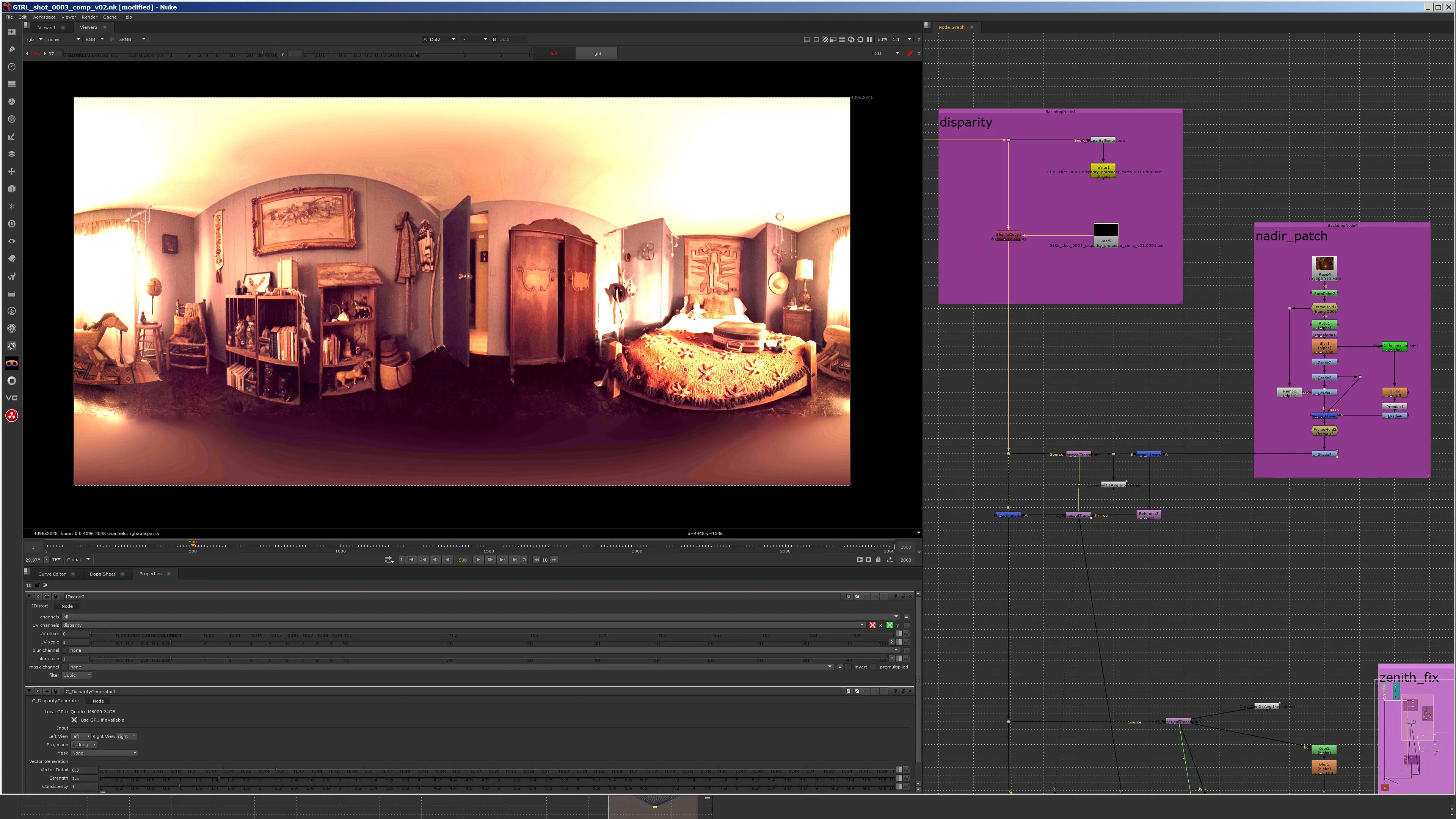Click the timeline lock range icon

[x=878, y=560]
